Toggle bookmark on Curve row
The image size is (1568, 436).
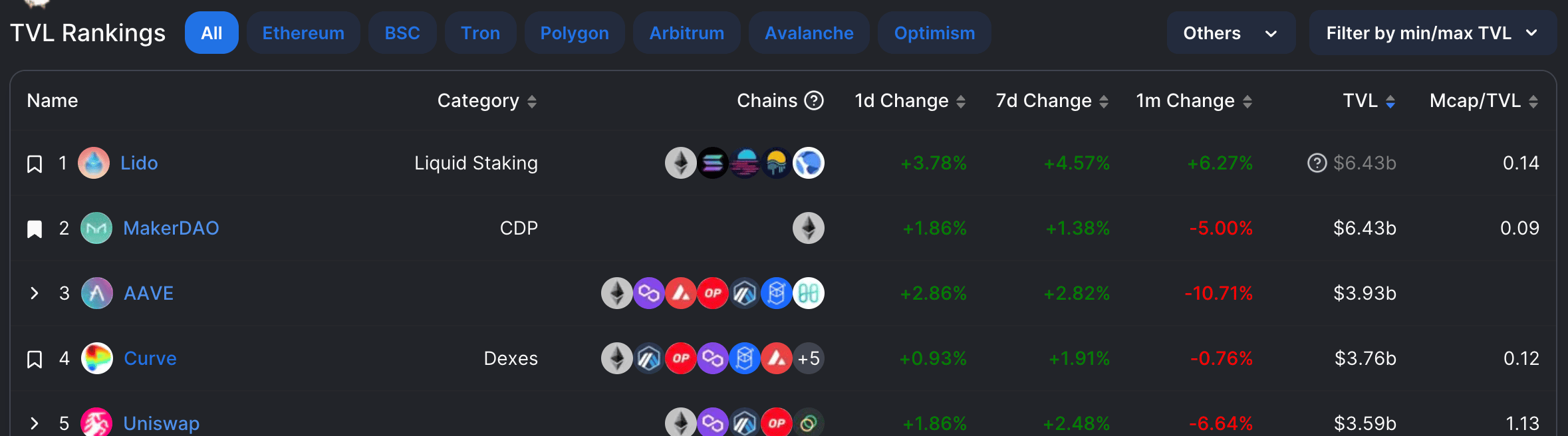point(35,359)
